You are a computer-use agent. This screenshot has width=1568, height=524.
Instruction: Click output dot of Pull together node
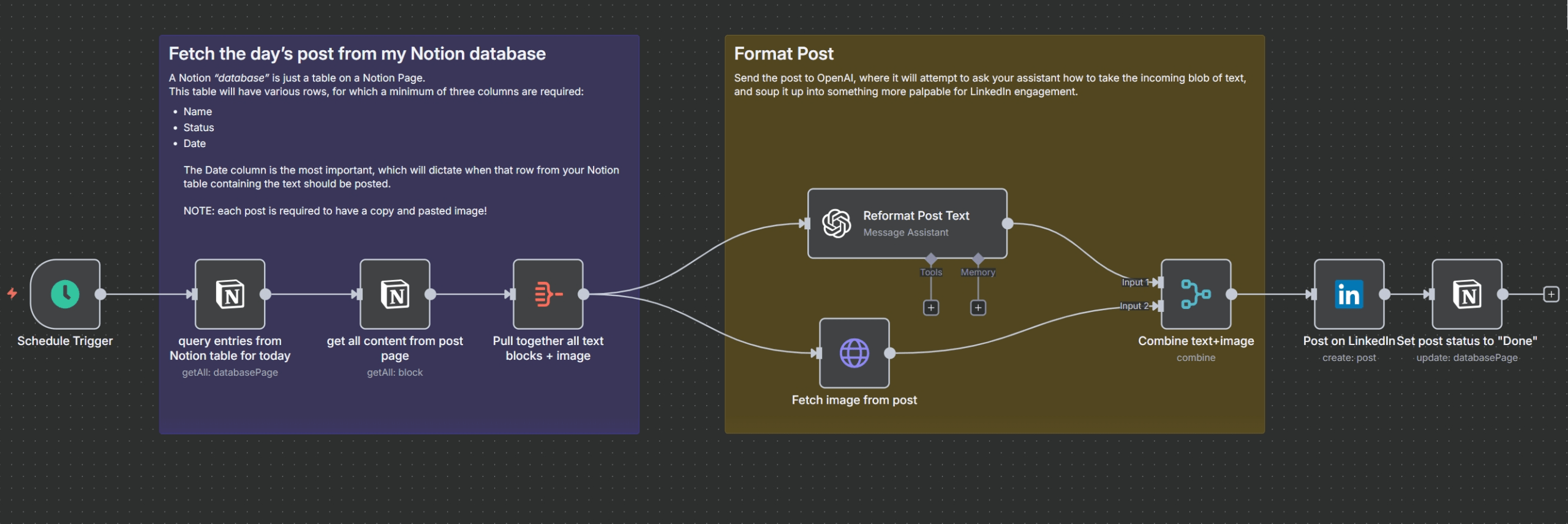[584, 294]
